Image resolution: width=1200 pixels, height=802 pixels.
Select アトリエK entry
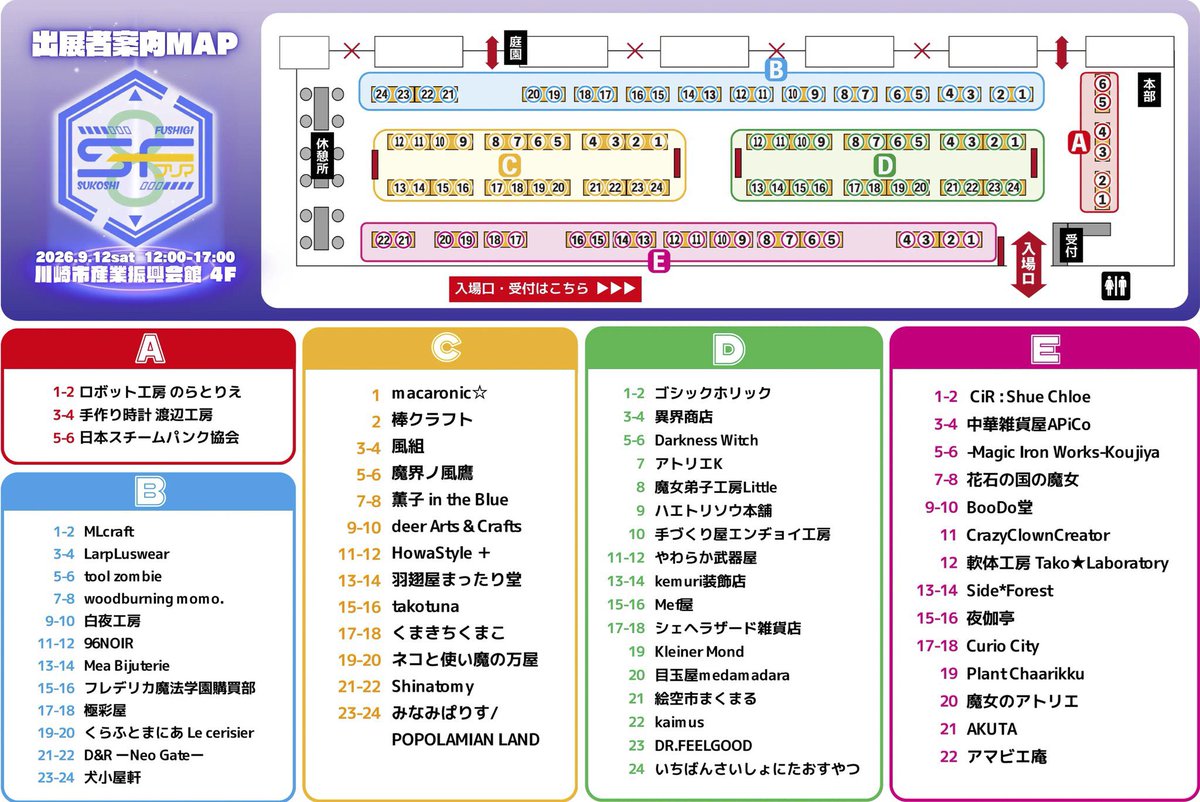click(x=688, y=464)
